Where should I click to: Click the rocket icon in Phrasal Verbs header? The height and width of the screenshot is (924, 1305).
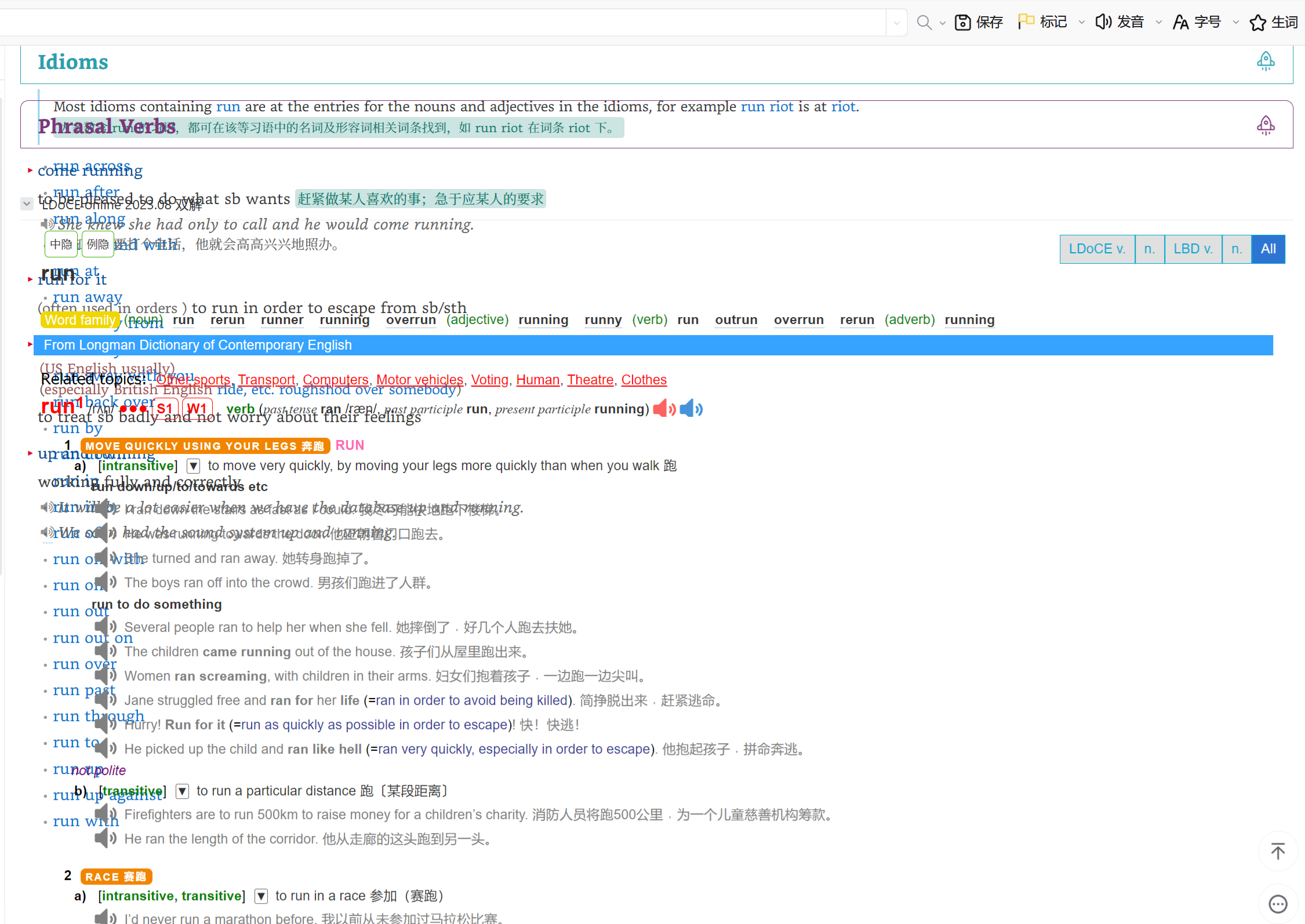(x=1265, y=125)
